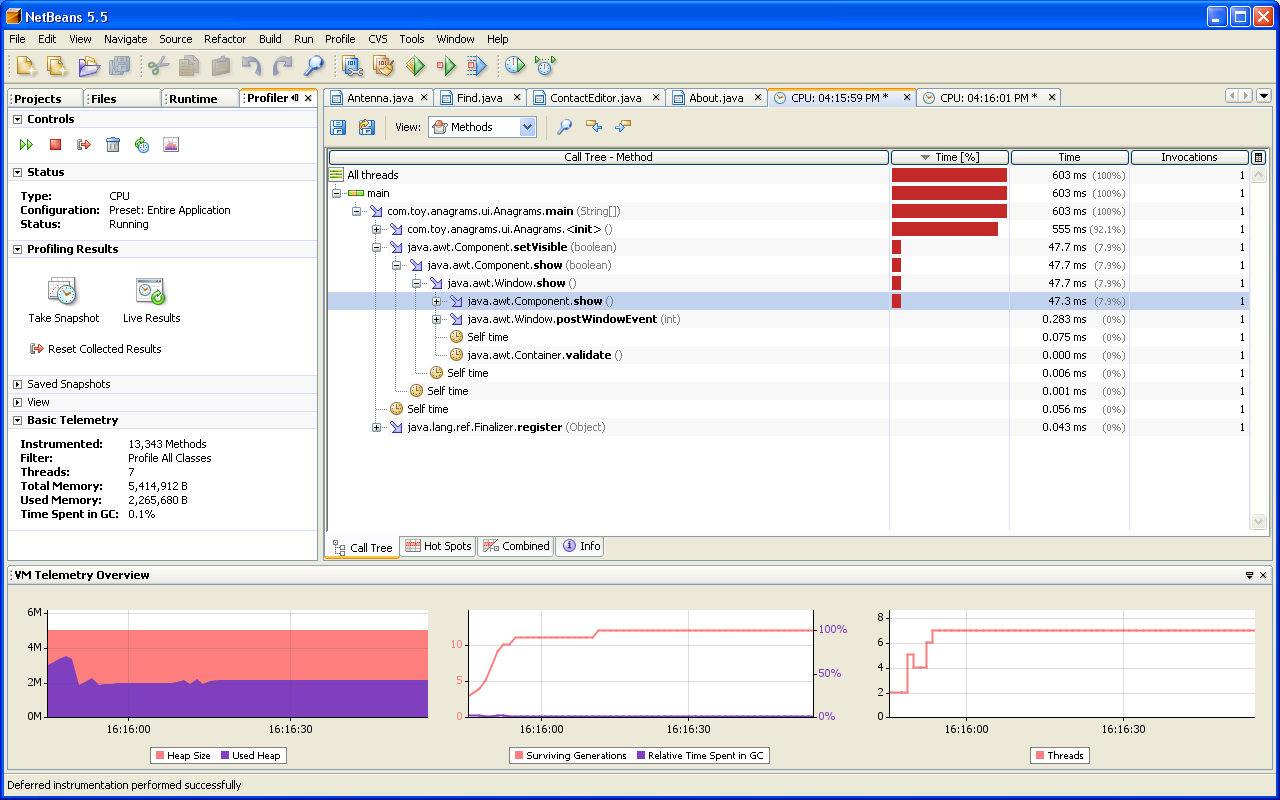
Task: Collapse the Controls section toggle
Action: coord(18,119)
